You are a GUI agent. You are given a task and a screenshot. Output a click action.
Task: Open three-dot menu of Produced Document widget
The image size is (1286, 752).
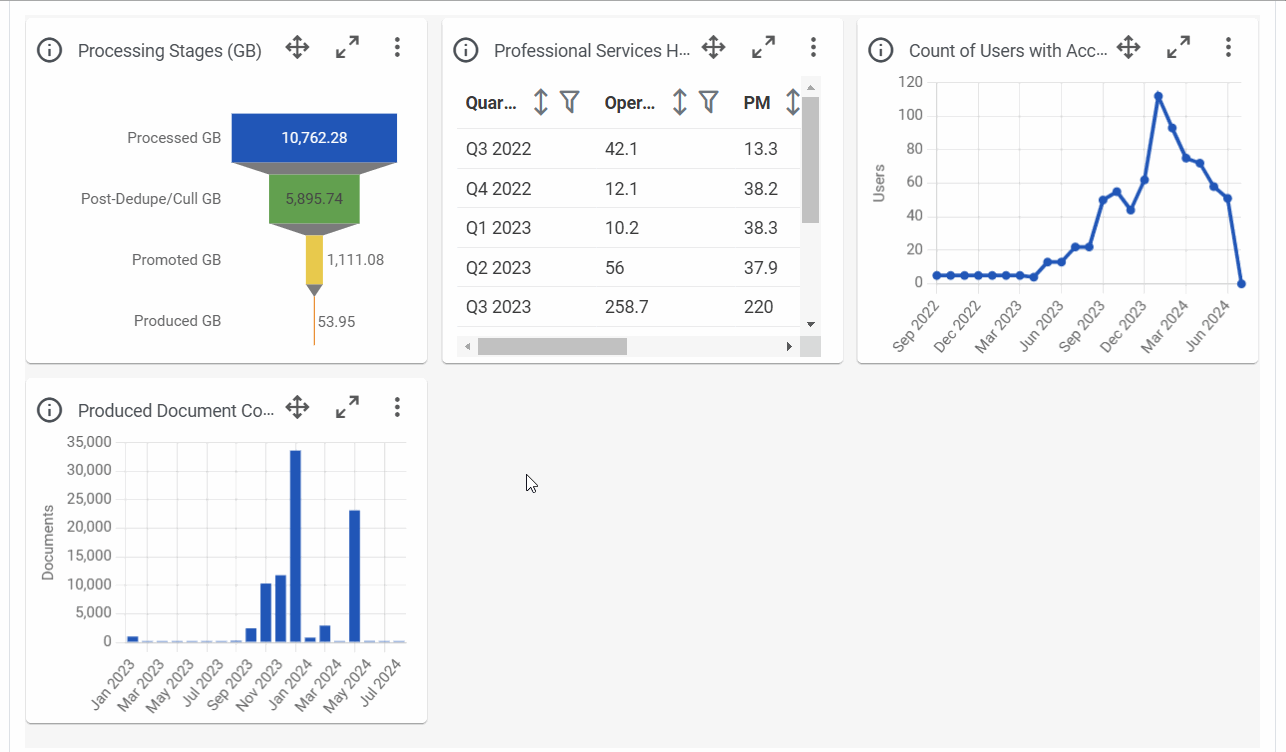tap(397, 407)
